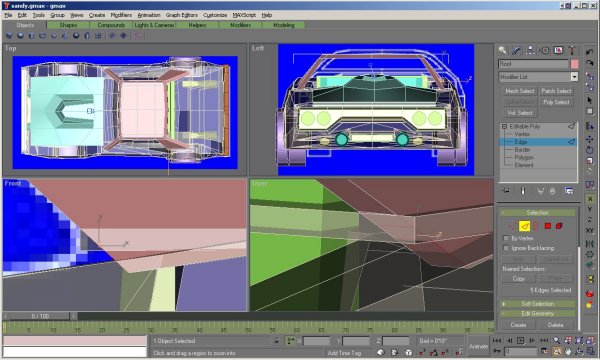Open the MAXScript menu
This screenshot has width=600, height=360.
coord(244,15)
